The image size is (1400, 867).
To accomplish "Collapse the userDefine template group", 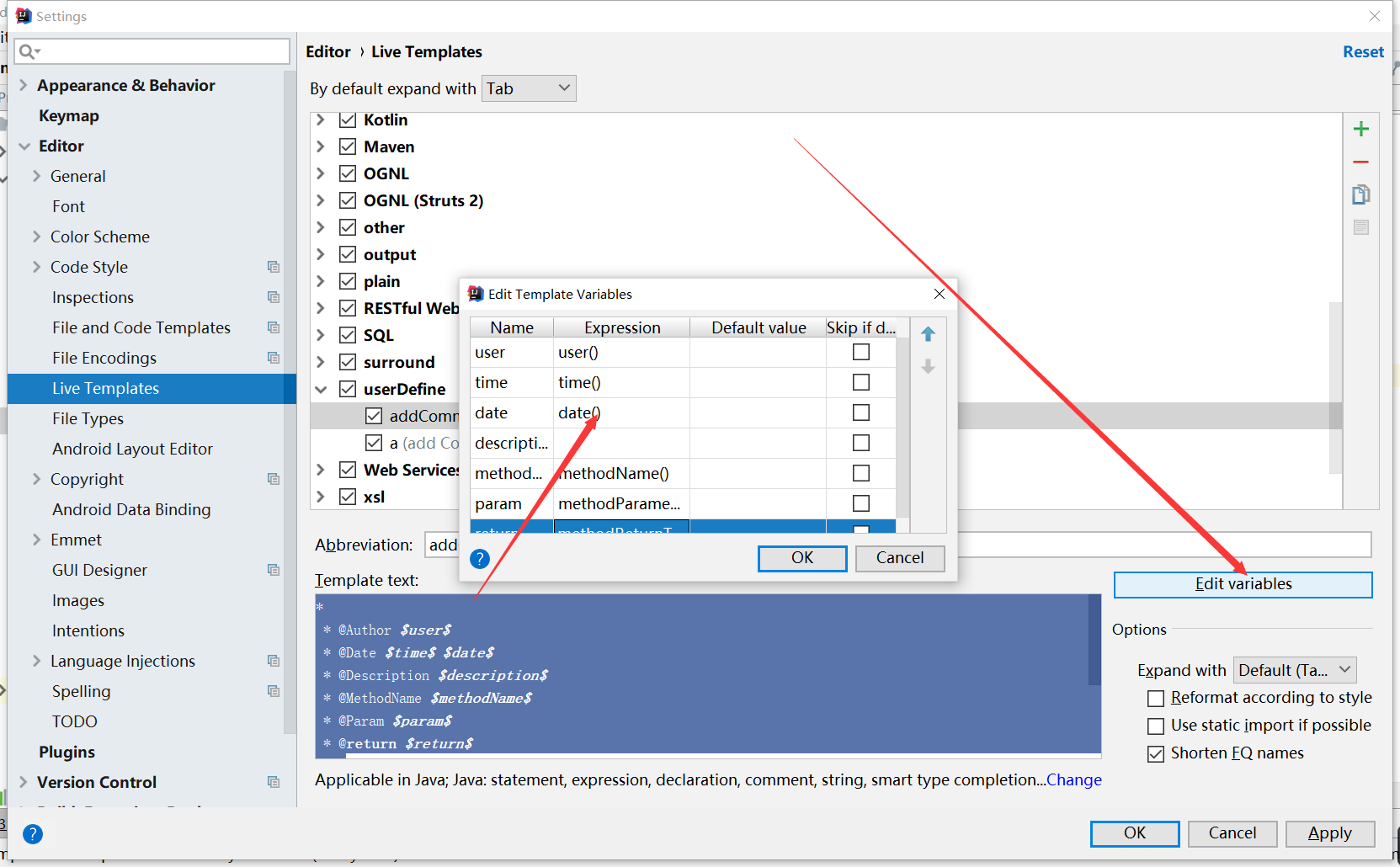I will point(321,389).
